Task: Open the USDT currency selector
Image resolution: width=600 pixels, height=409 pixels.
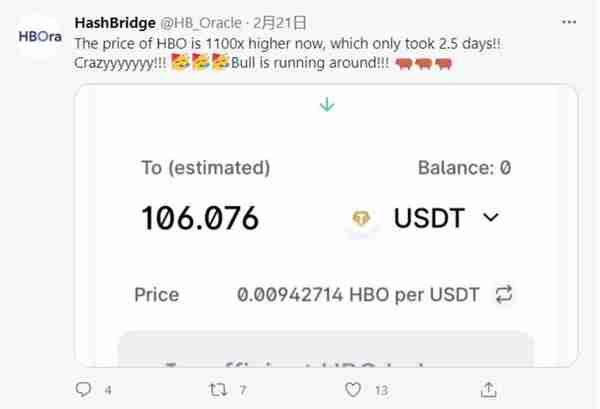Action: point(429,218)
